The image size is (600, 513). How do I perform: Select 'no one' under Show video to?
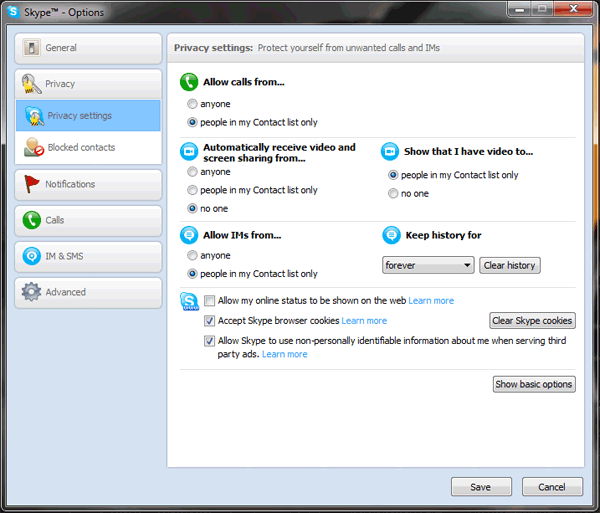point(393,194)
